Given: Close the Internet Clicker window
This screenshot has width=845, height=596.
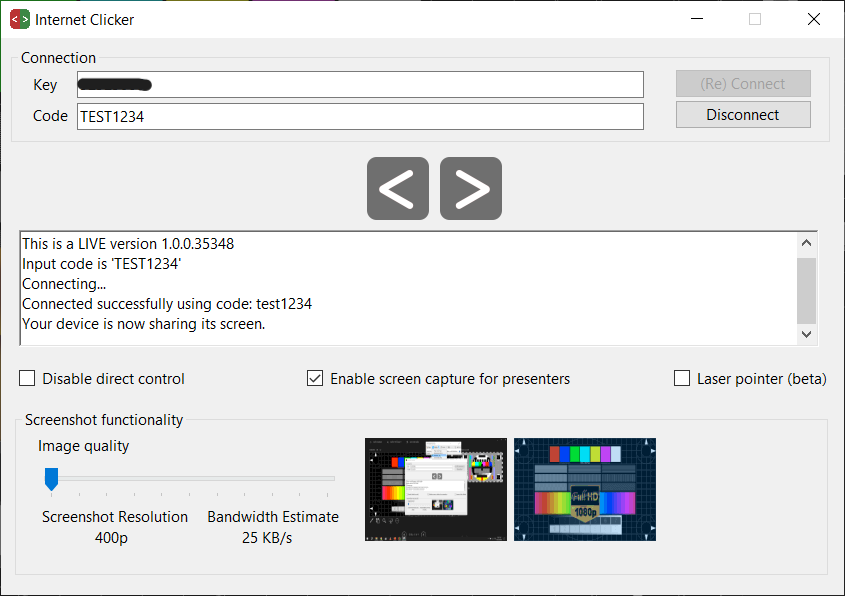Looking at the screenshot, I should (813, 19).
